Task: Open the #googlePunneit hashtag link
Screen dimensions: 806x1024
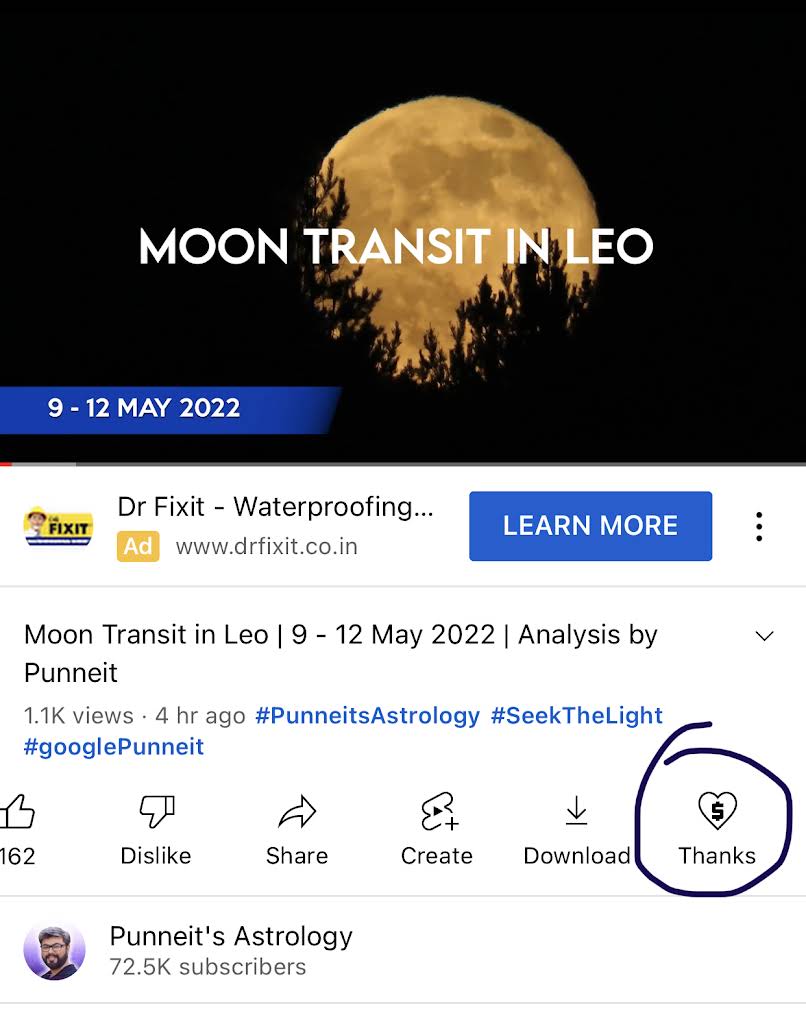Action: coord(114,747)
